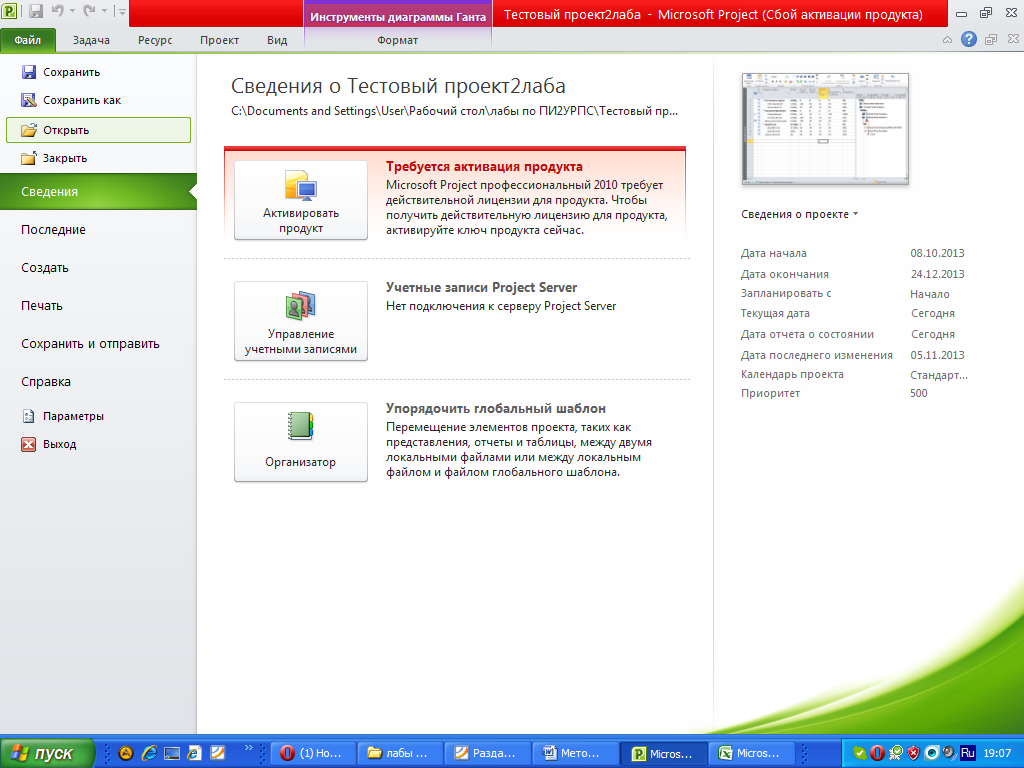
Task: Open the Windows пуск start button
Action: pos(47,753)
